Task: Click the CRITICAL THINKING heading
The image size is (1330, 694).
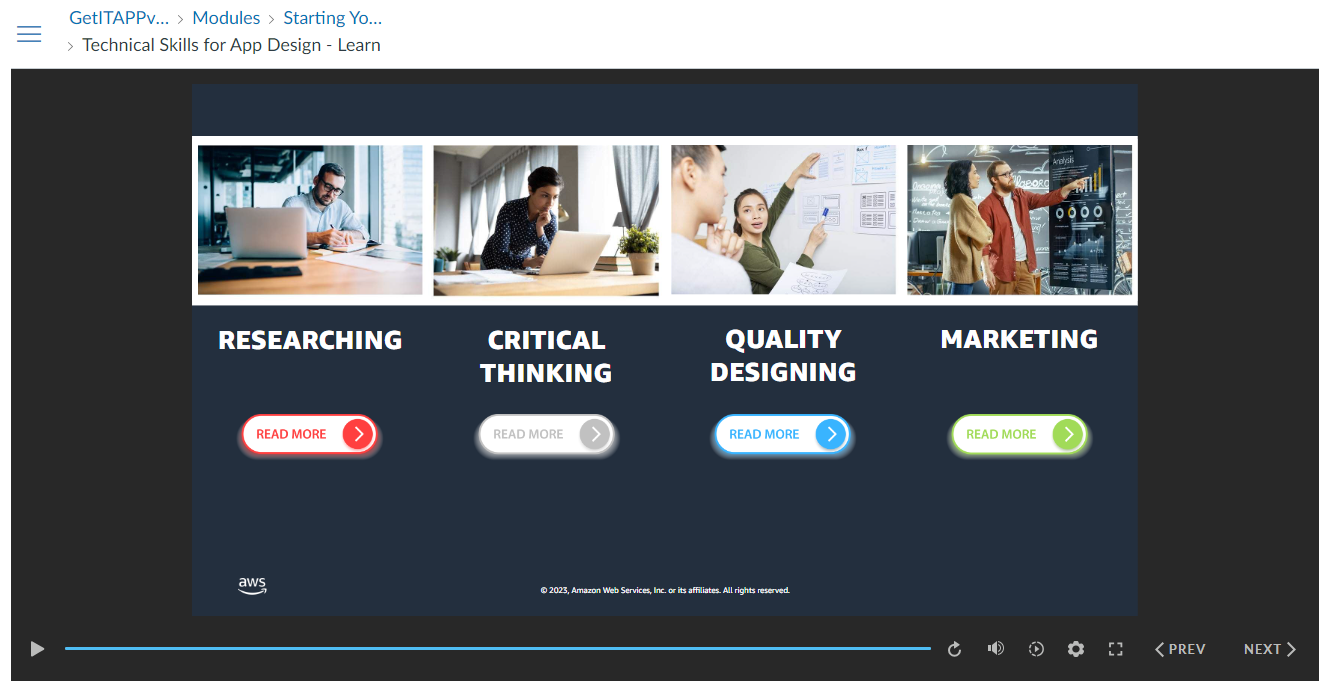Action: pyautogui.click(x=546, y=356)
